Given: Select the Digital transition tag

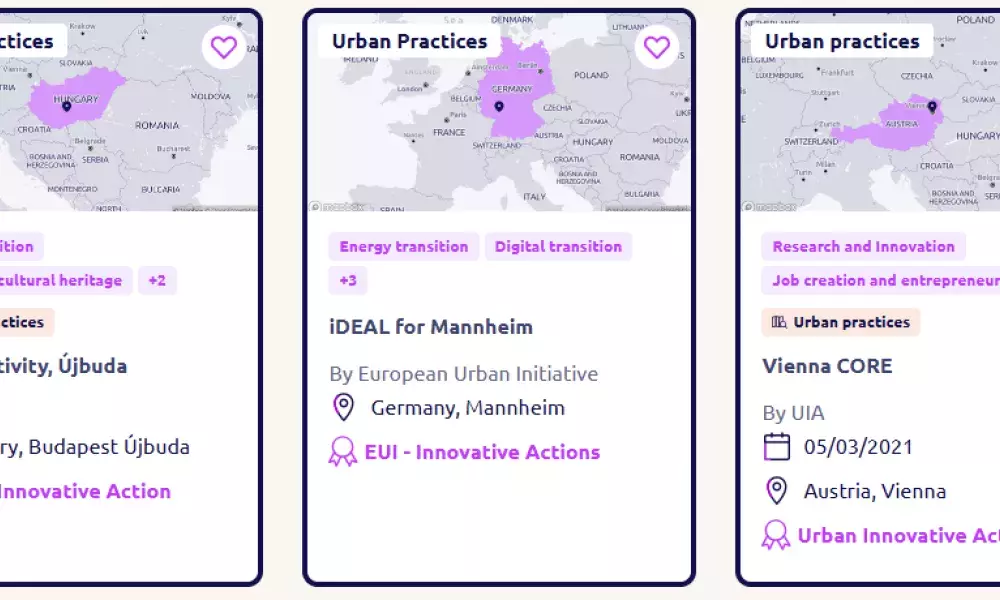Looking at the screenshot, I should click(x=558, y=247).
